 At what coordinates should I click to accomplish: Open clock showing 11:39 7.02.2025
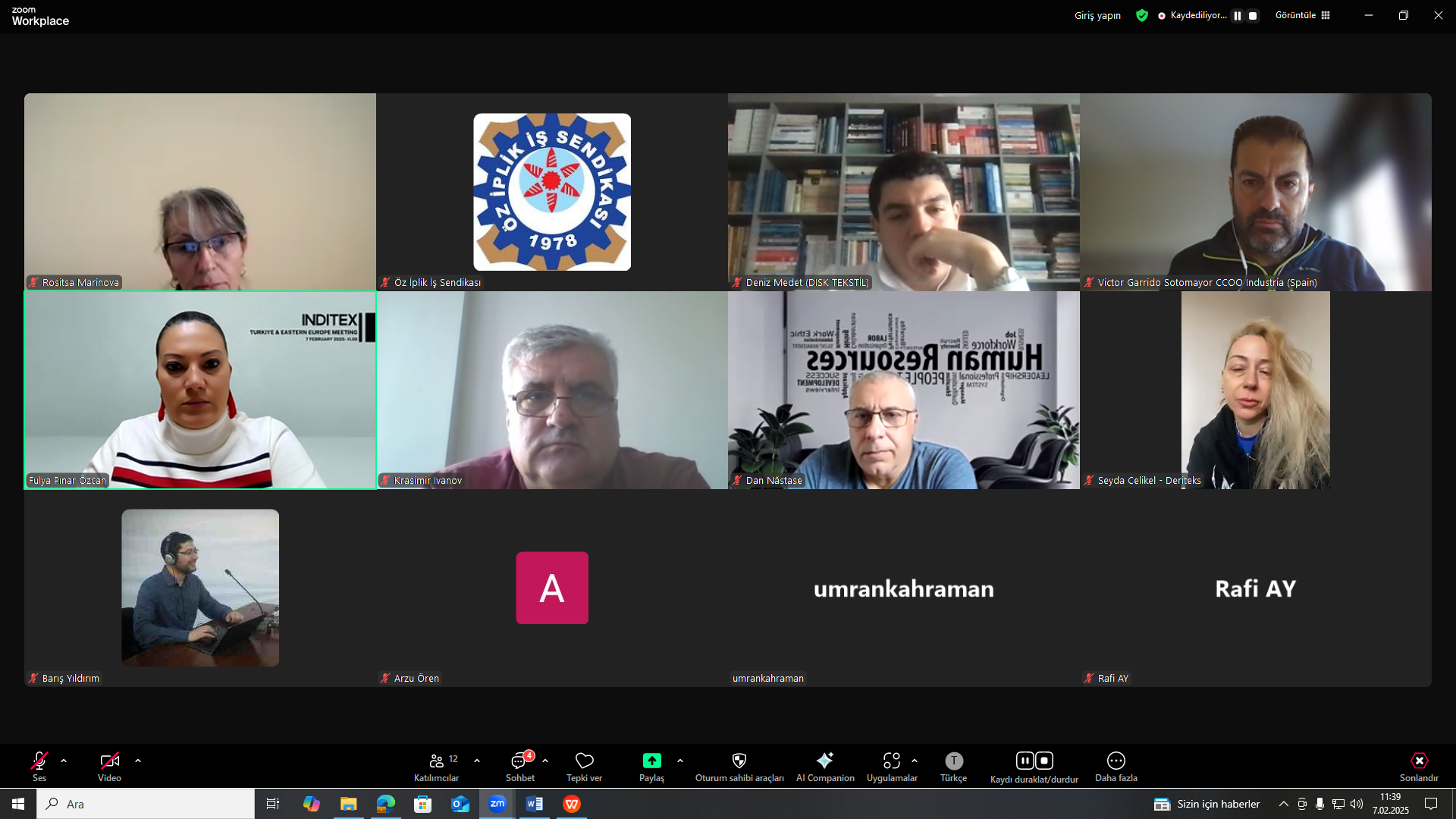(x=1391, y=804)
